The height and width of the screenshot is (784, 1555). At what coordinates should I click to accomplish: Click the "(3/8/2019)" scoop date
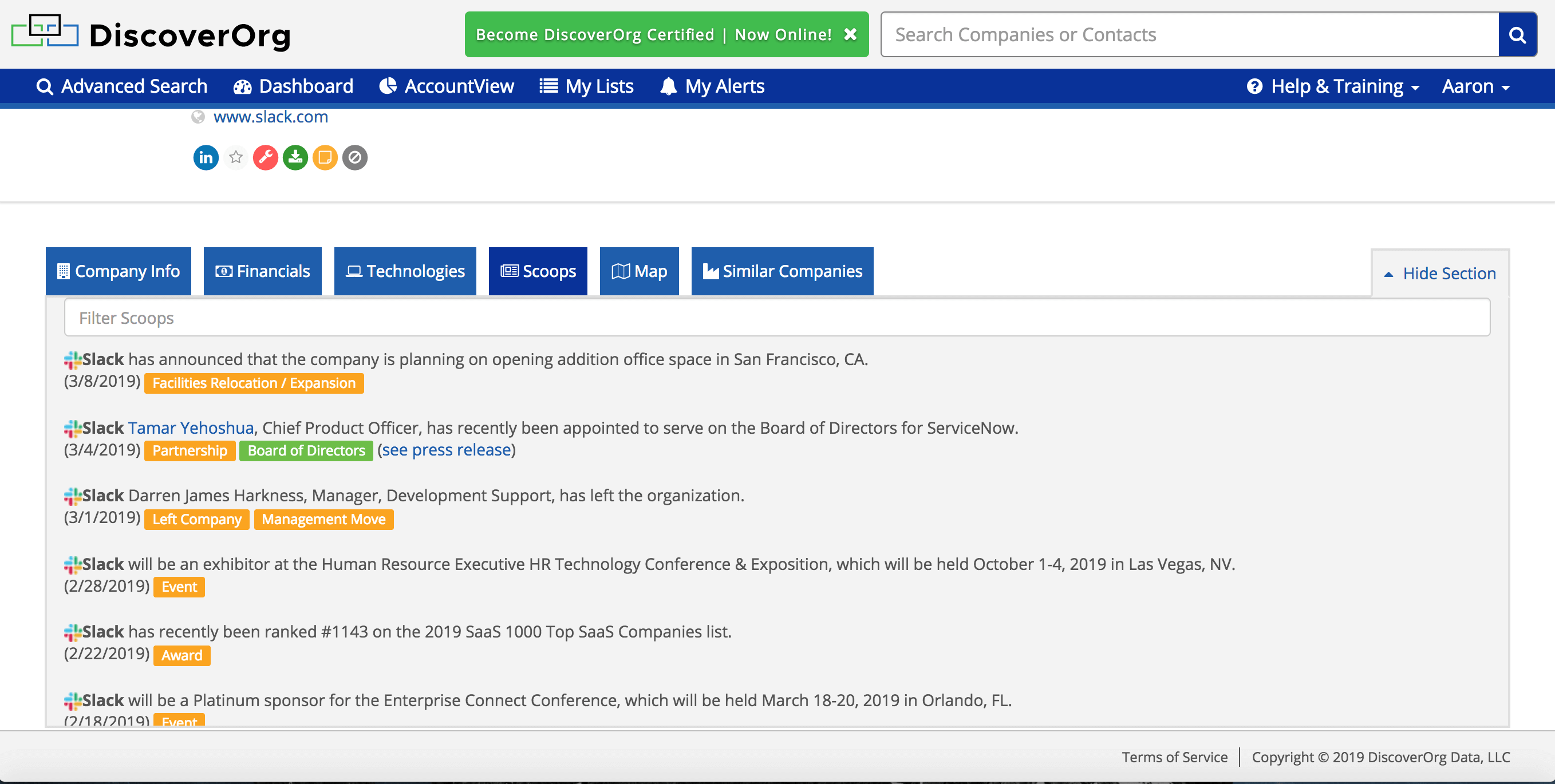[102, 382]
